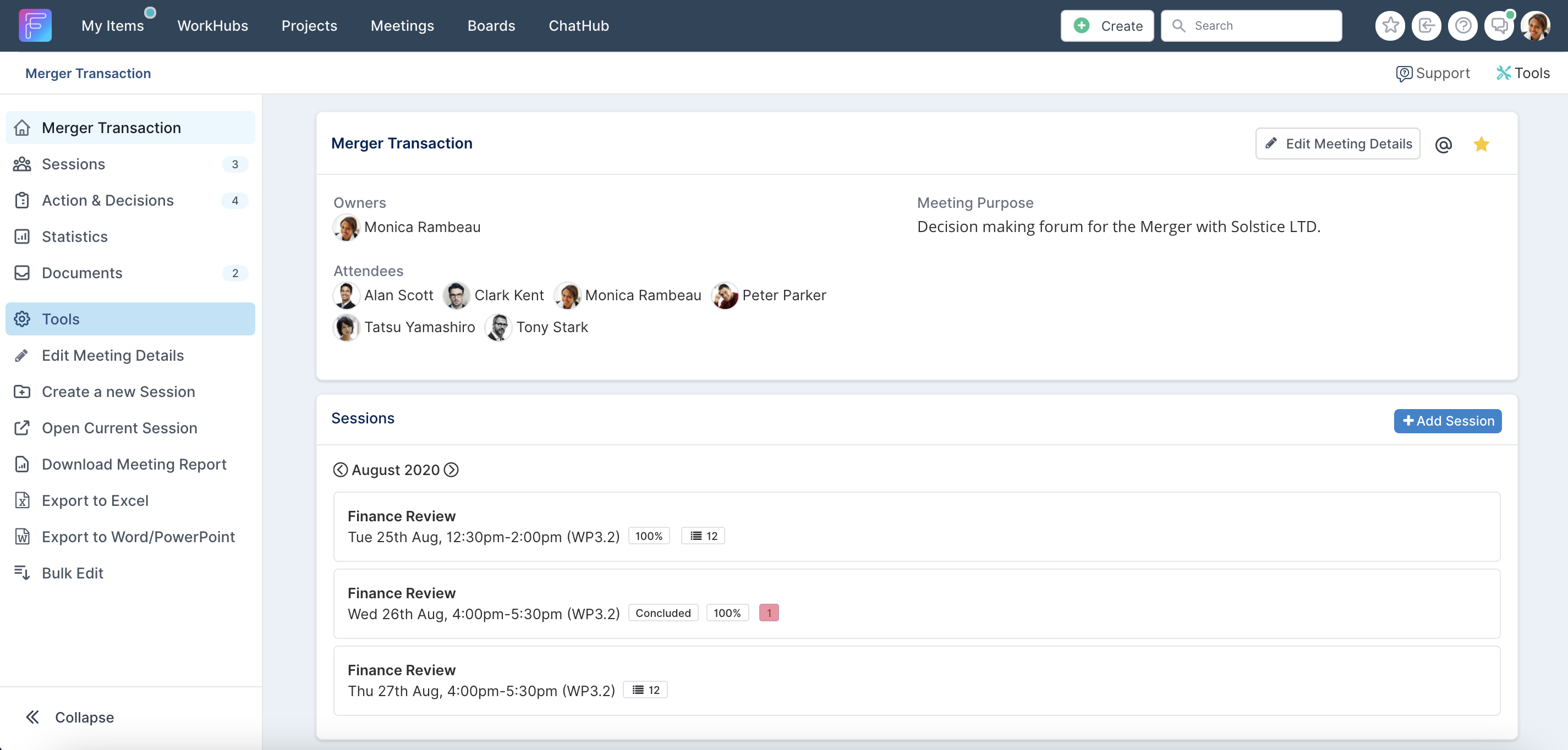Switch to the Meetings navigation tab
This screenshot has width=1568, height=750.
point(401,25)
